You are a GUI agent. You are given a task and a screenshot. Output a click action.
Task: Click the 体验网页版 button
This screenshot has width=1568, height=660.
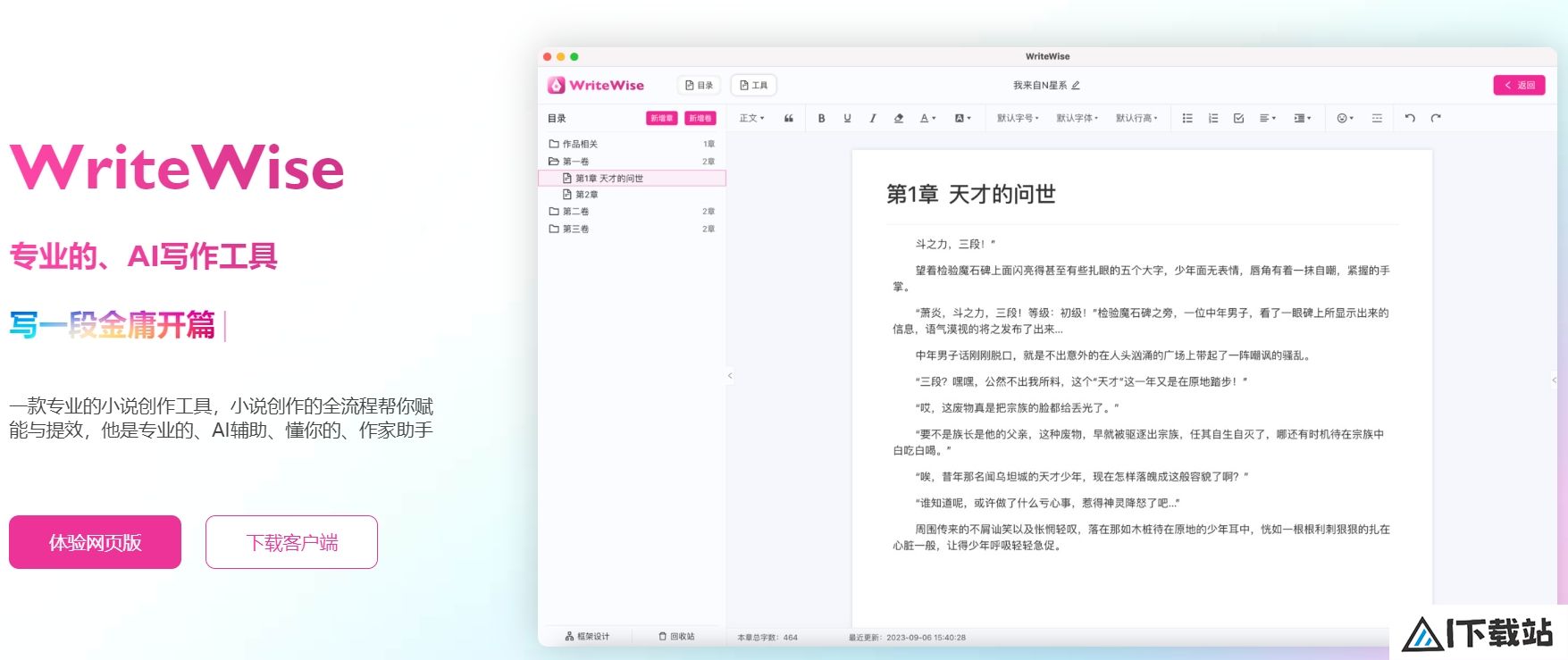(95, 542)
